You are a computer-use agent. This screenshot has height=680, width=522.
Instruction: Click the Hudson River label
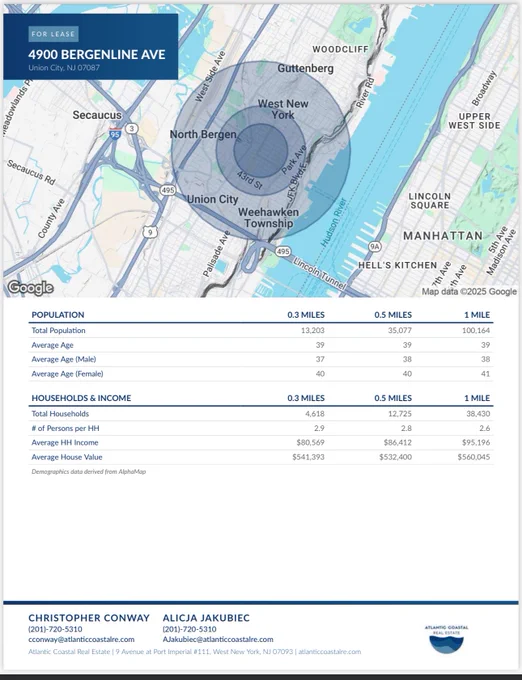click(x=333, y=222)
